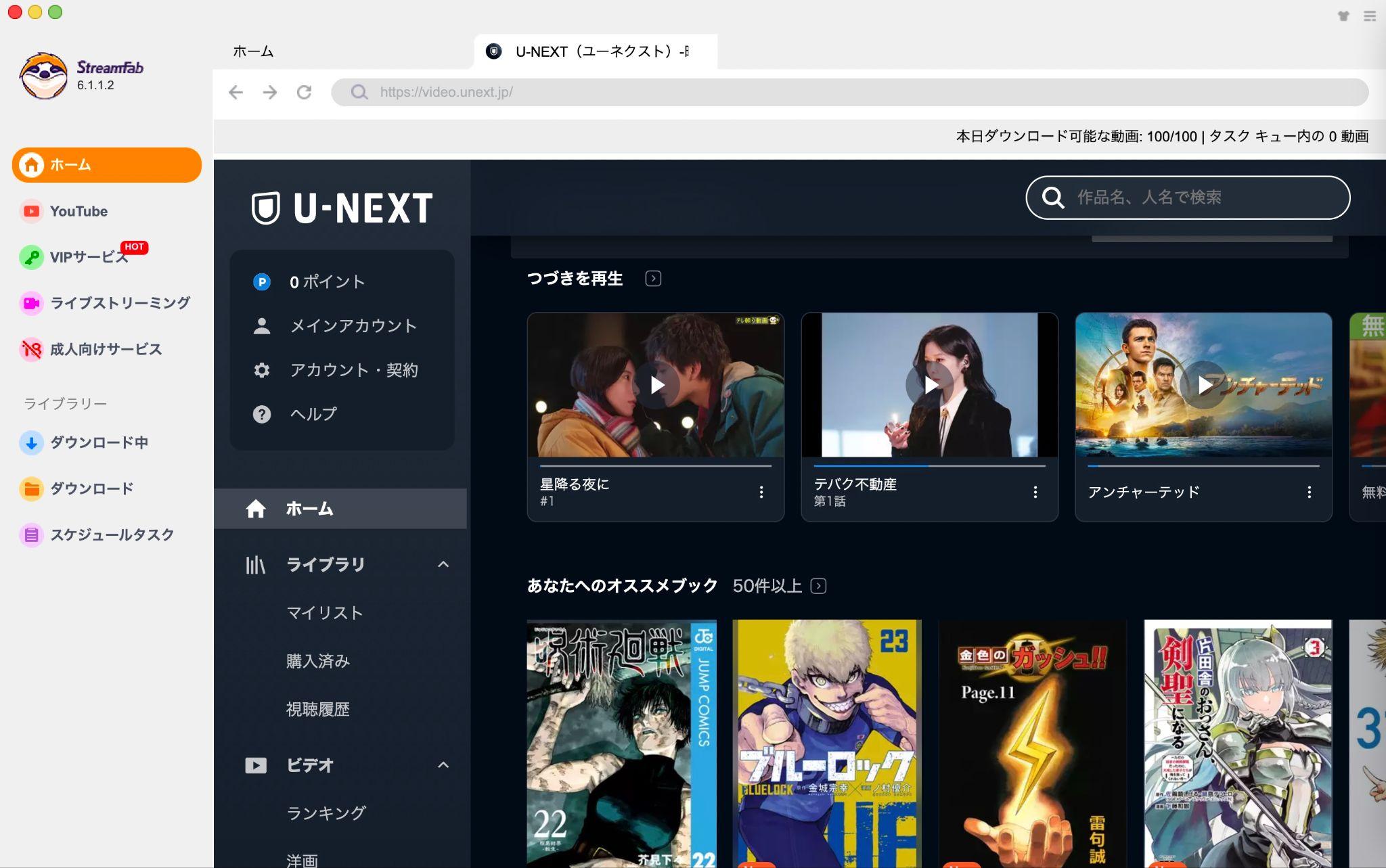The height and width of the screenshot is (868, 1386).
Task: Click the U-NEXT shield logo
Action: click(x=266, y=208)
